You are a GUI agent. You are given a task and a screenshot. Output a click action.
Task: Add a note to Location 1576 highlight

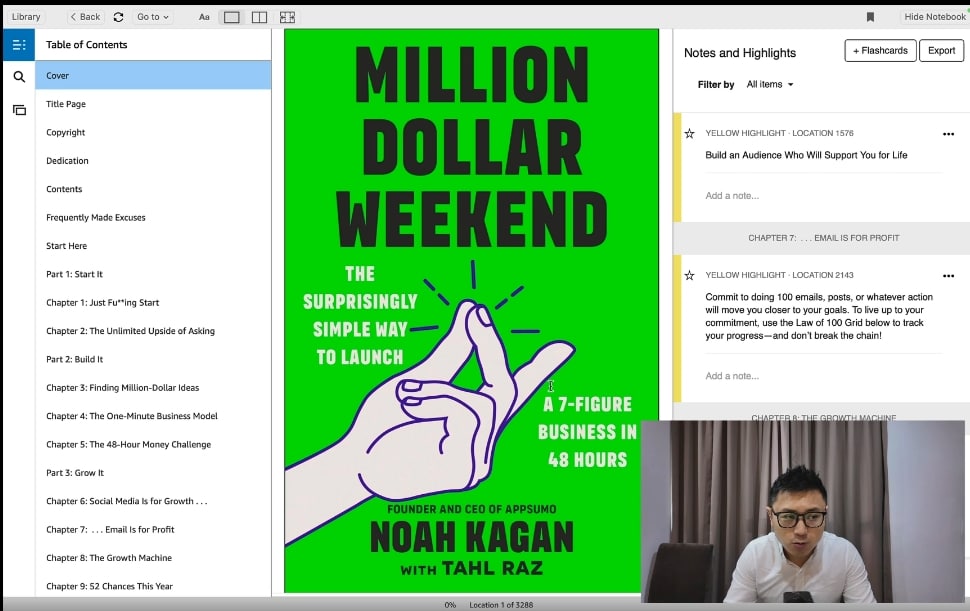coord(732,196)
